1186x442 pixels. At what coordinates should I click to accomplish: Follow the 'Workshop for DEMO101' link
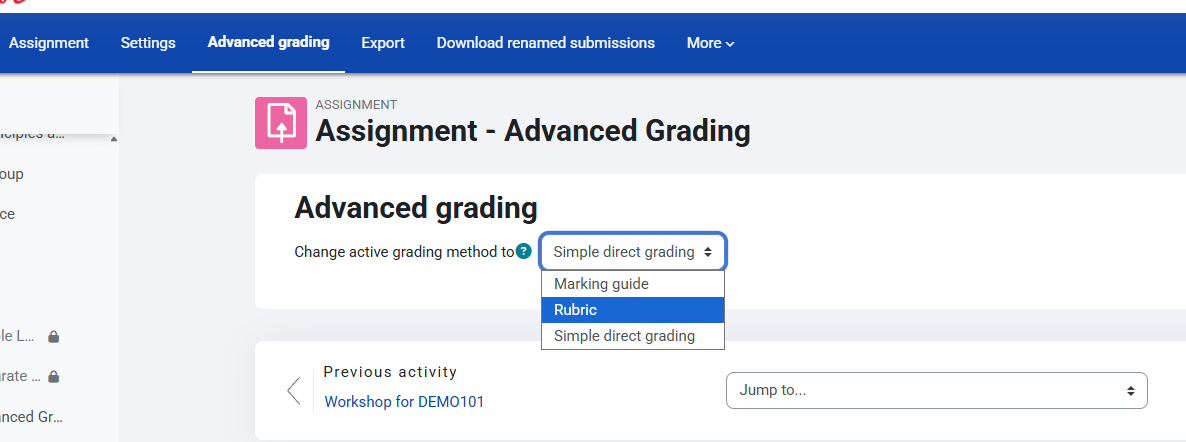404,402
